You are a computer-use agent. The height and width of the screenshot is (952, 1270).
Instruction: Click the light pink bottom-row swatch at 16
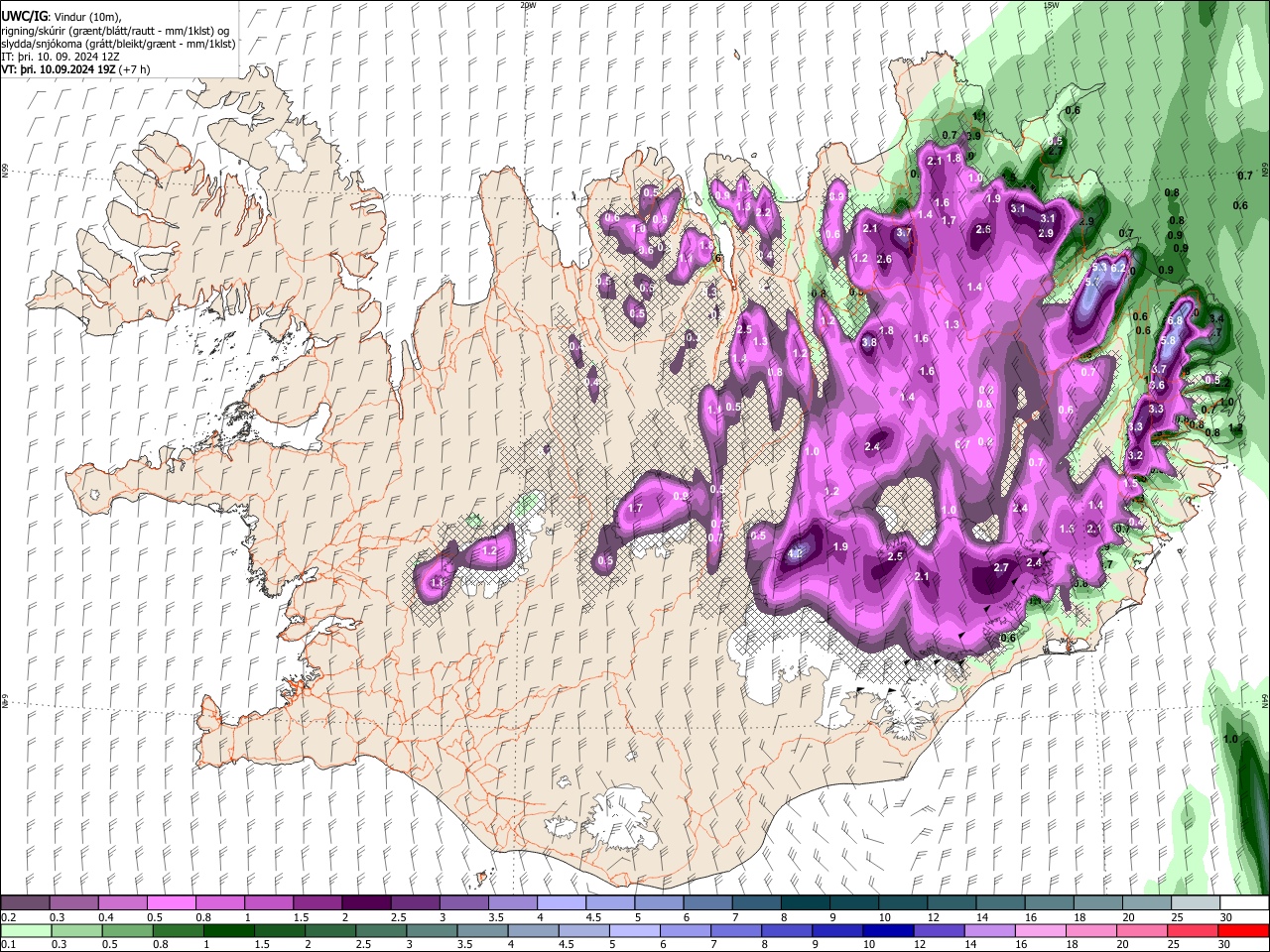[x=1041, y=931]
